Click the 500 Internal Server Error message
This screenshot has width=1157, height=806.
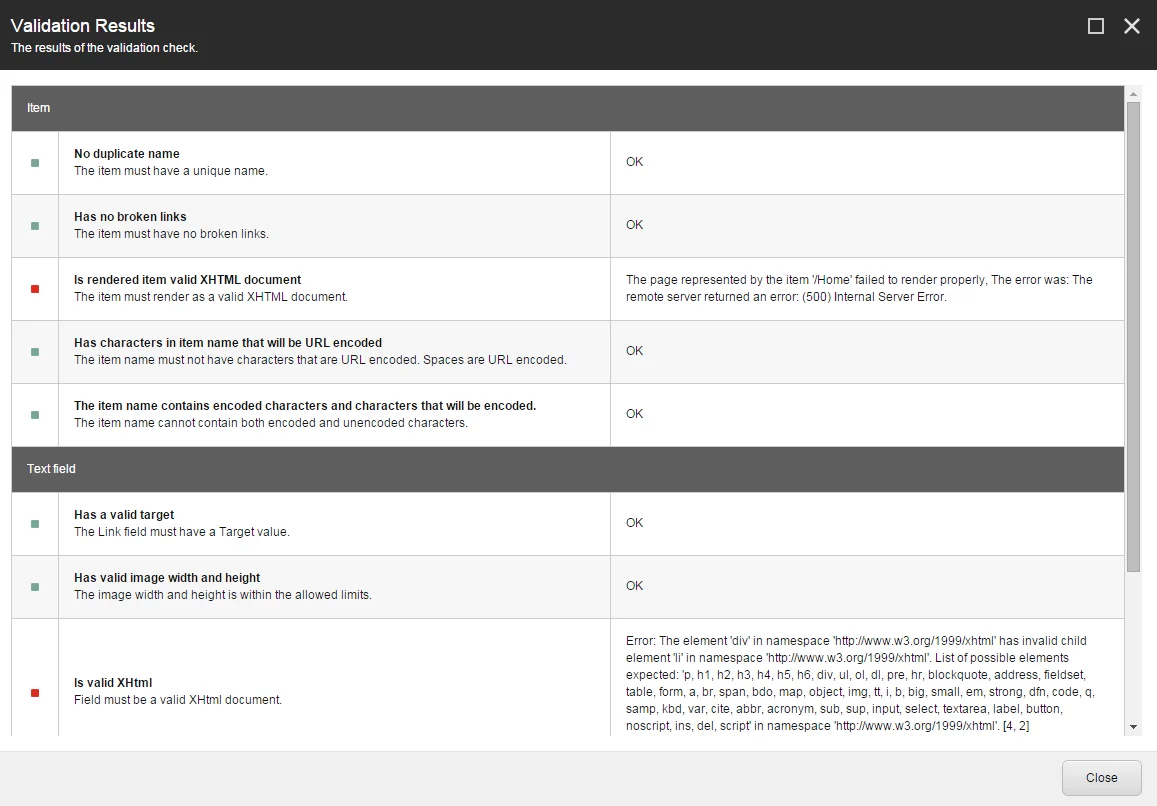[859, 288]
